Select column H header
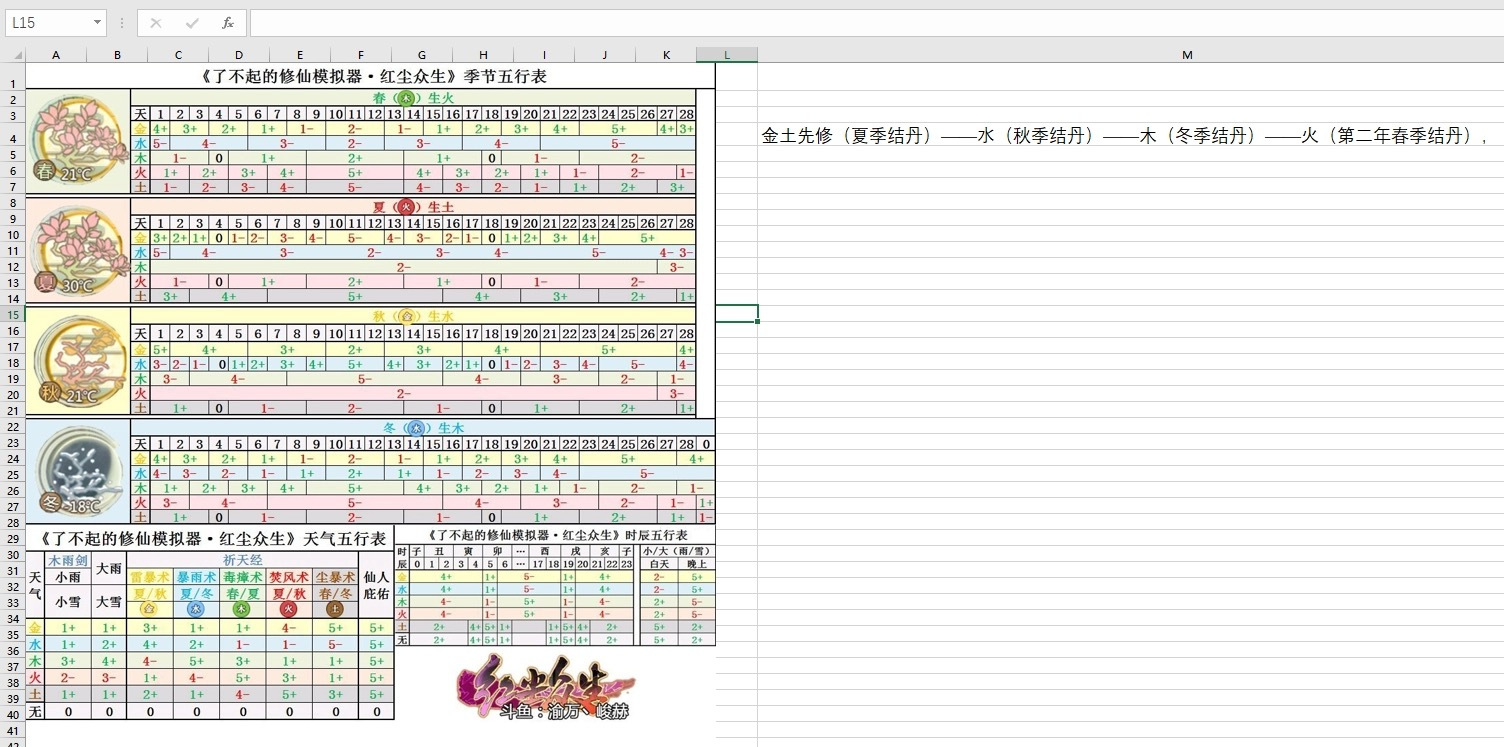The width and height of the screenshot is (1504, 747). [x=483, y=55]
